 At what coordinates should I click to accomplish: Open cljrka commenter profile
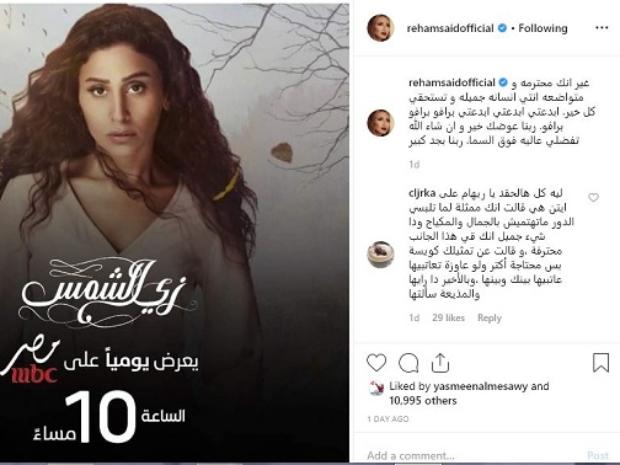pos(422,193)
